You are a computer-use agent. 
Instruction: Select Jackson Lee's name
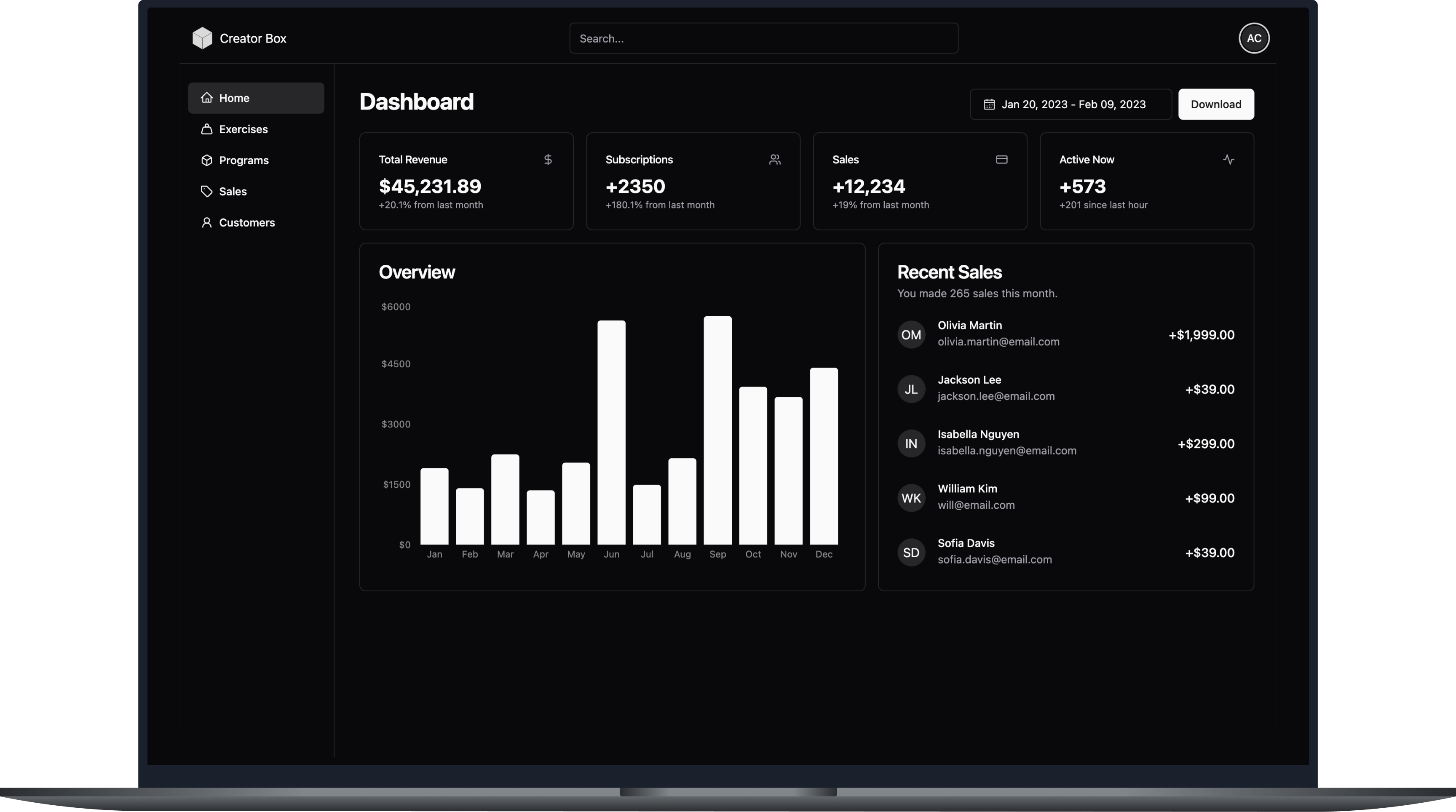coord(969,380)
